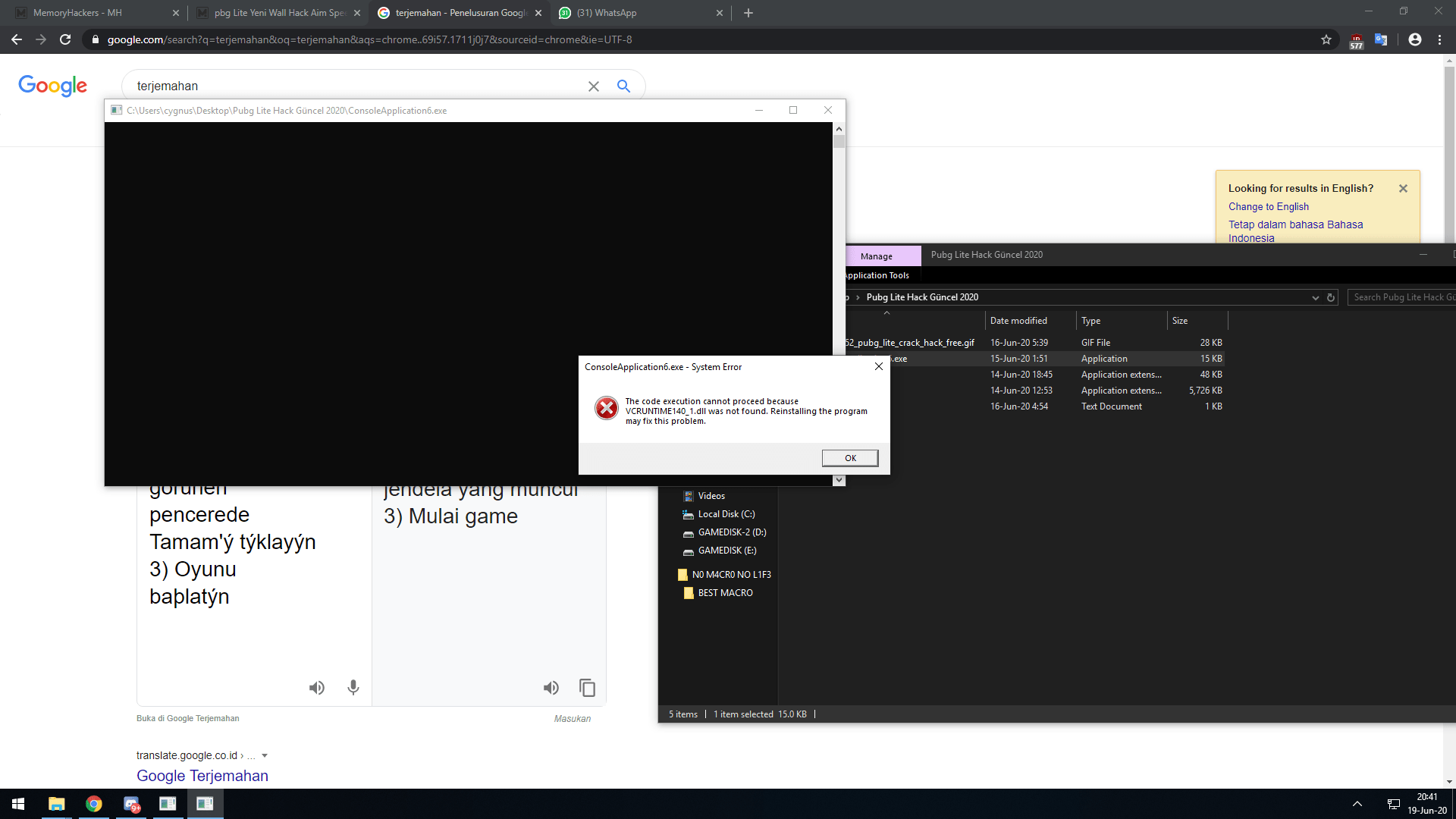This screenshot has width=1456, height=819.
Task: Sort files by Date modified column
Action: click(x=1030, y=321)
